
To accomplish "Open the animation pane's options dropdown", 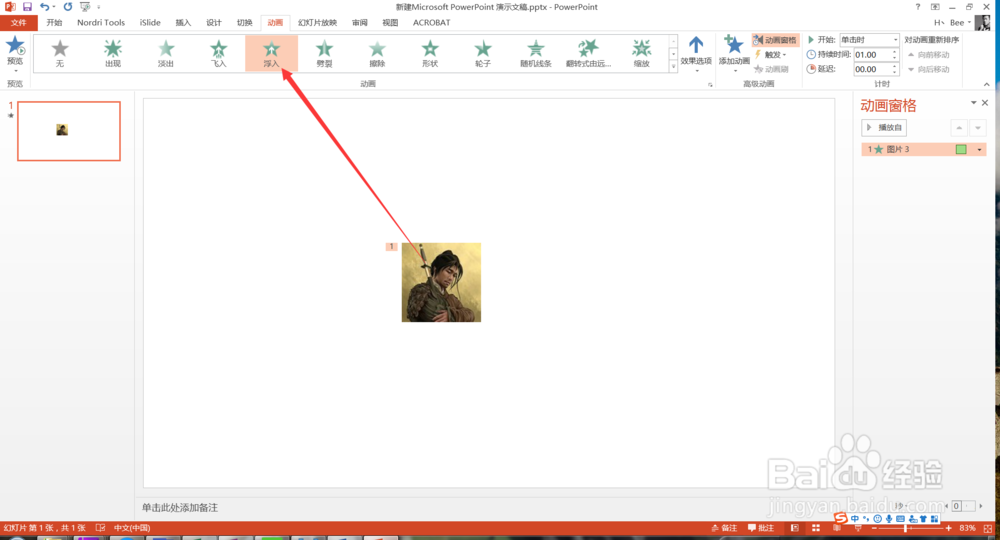I will pyautogui.click(x=973, y=103).
